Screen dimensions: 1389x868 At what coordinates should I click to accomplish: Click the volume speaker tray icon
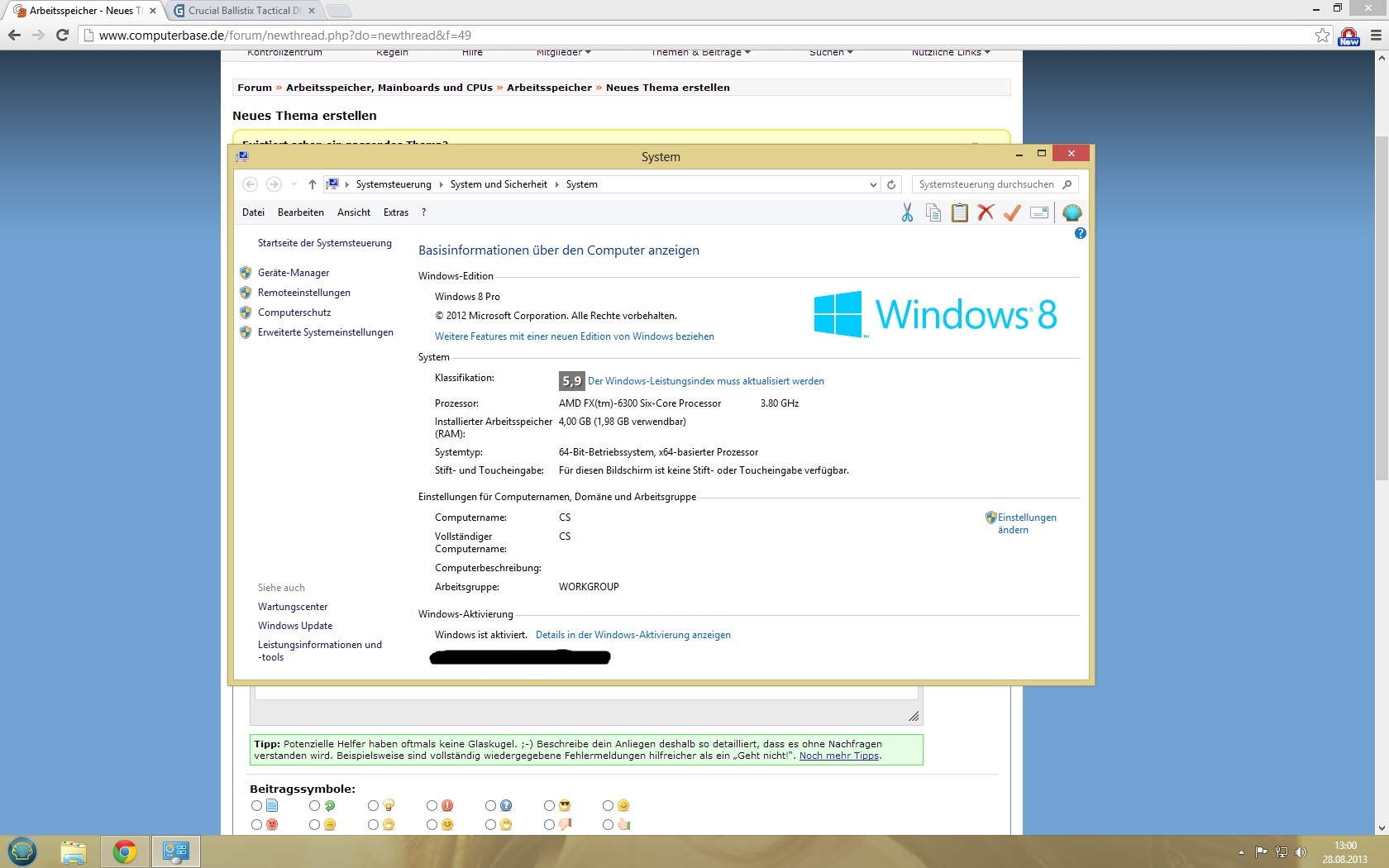tap(1301, 852)
